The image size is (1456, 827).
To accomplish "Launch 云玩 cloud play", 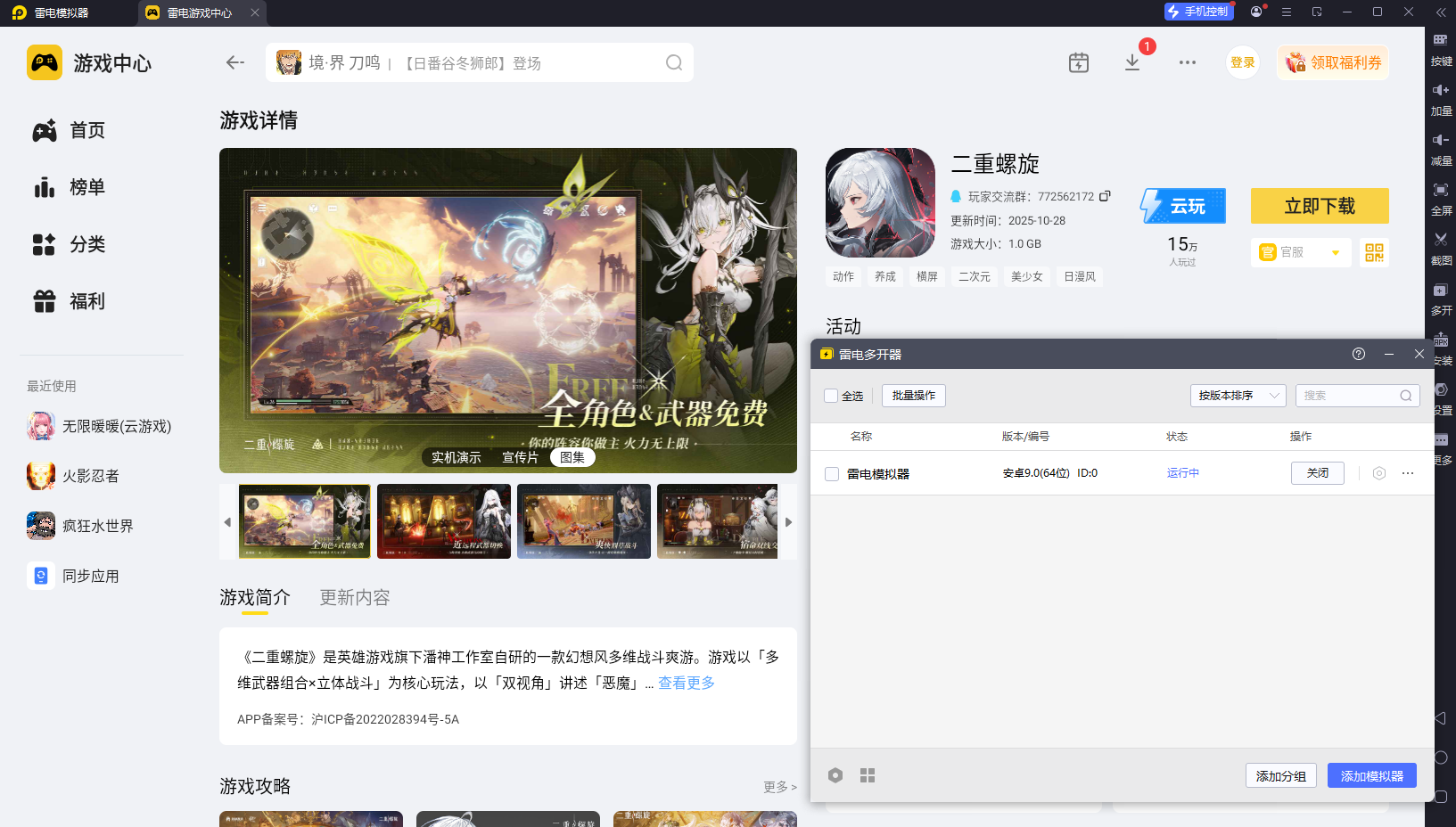I will tap(1183, 206).
